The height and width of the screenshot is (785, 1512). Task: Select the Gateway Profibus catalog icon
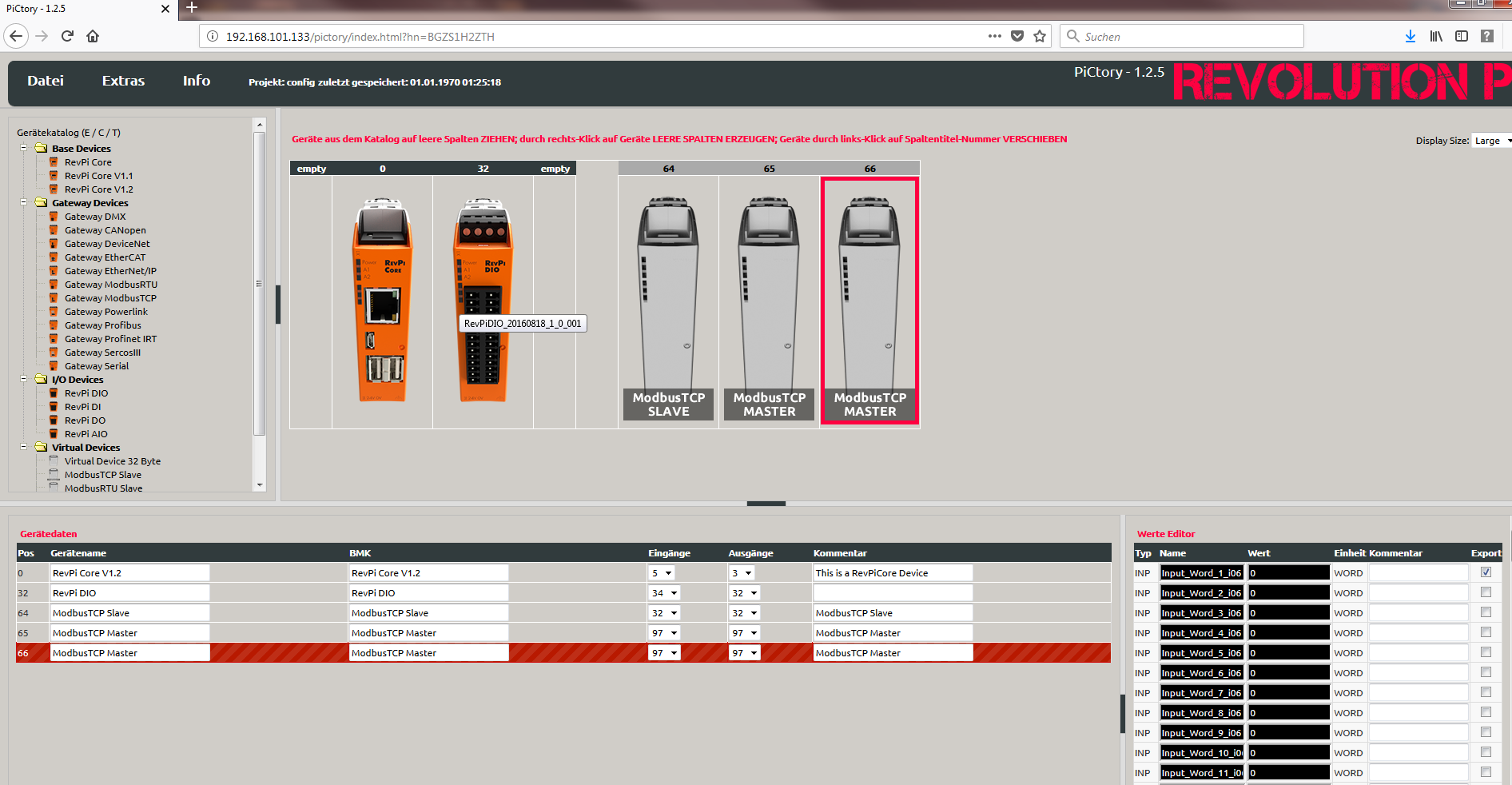pos(54,325)
